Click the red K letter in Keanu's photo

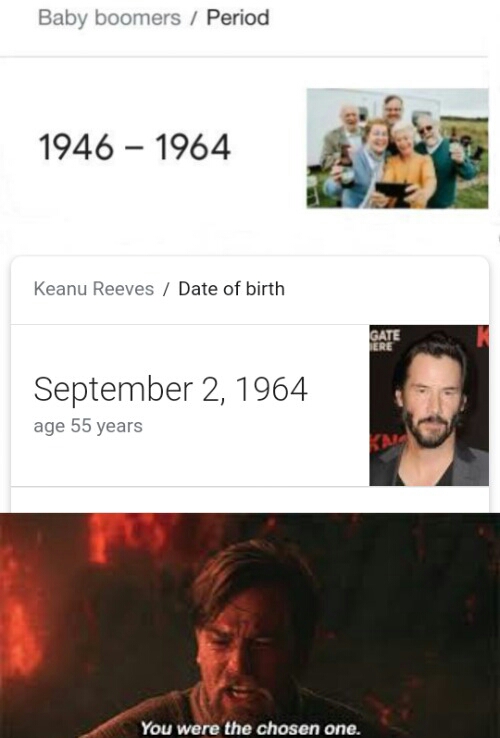[482, 337]
